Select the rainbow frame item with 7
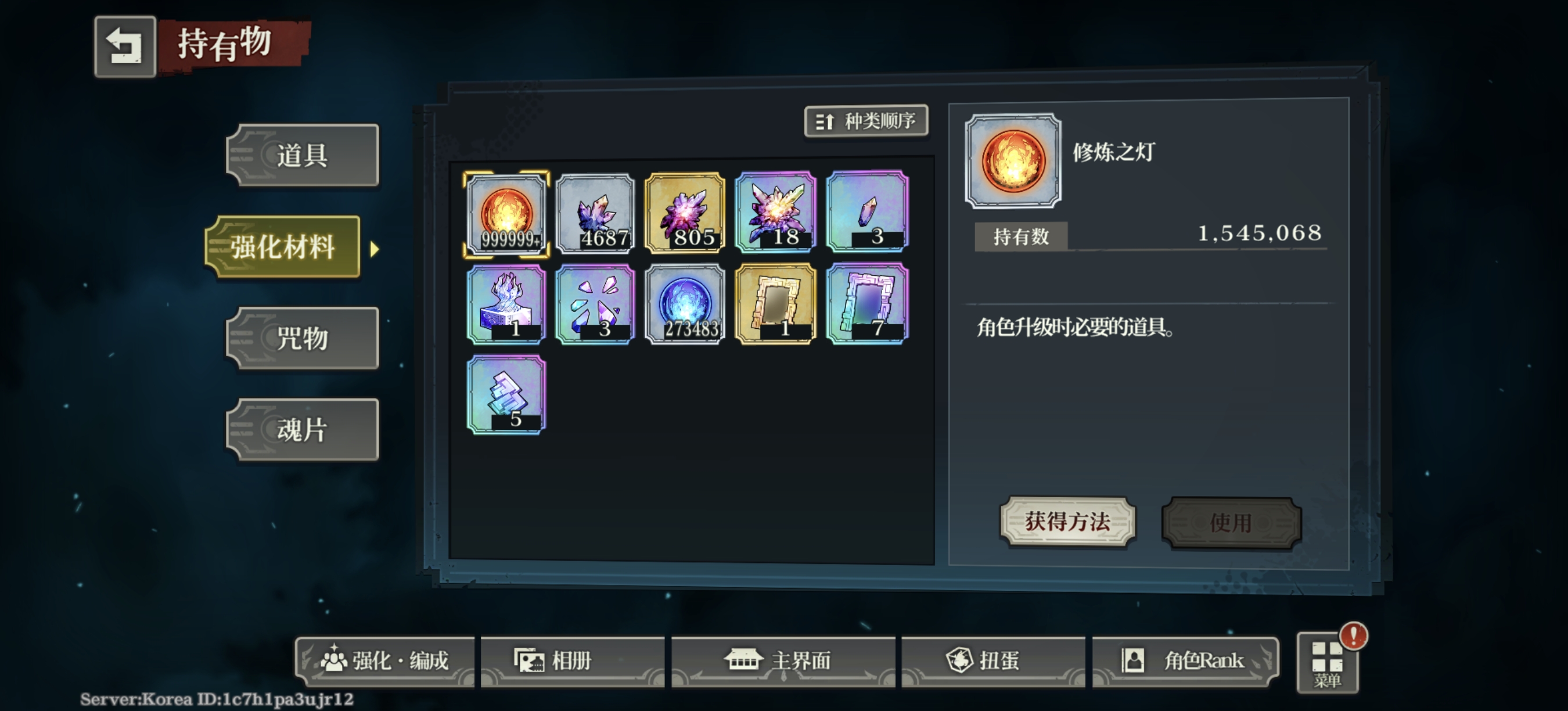1568x711 pixels. tap(867, 304)
